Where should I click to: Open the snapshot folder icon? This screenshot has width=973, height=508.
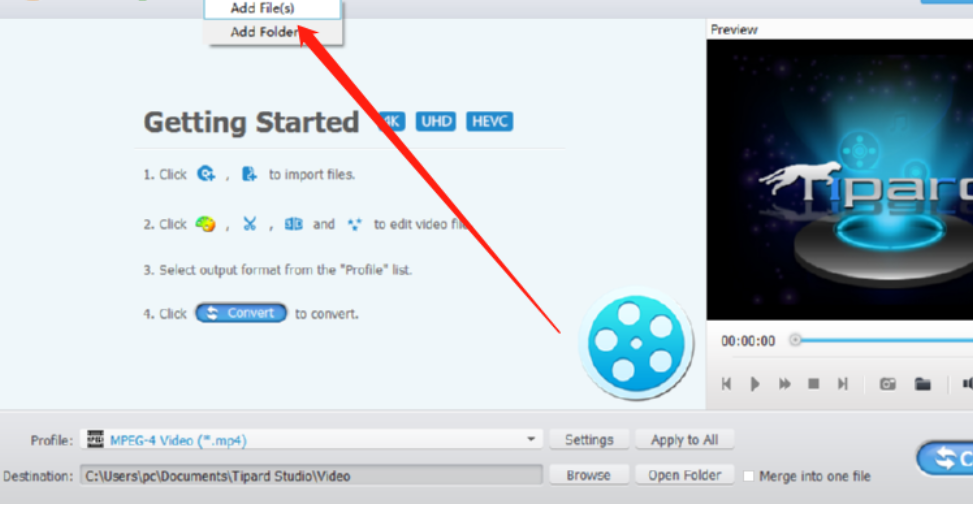[923, 384]
